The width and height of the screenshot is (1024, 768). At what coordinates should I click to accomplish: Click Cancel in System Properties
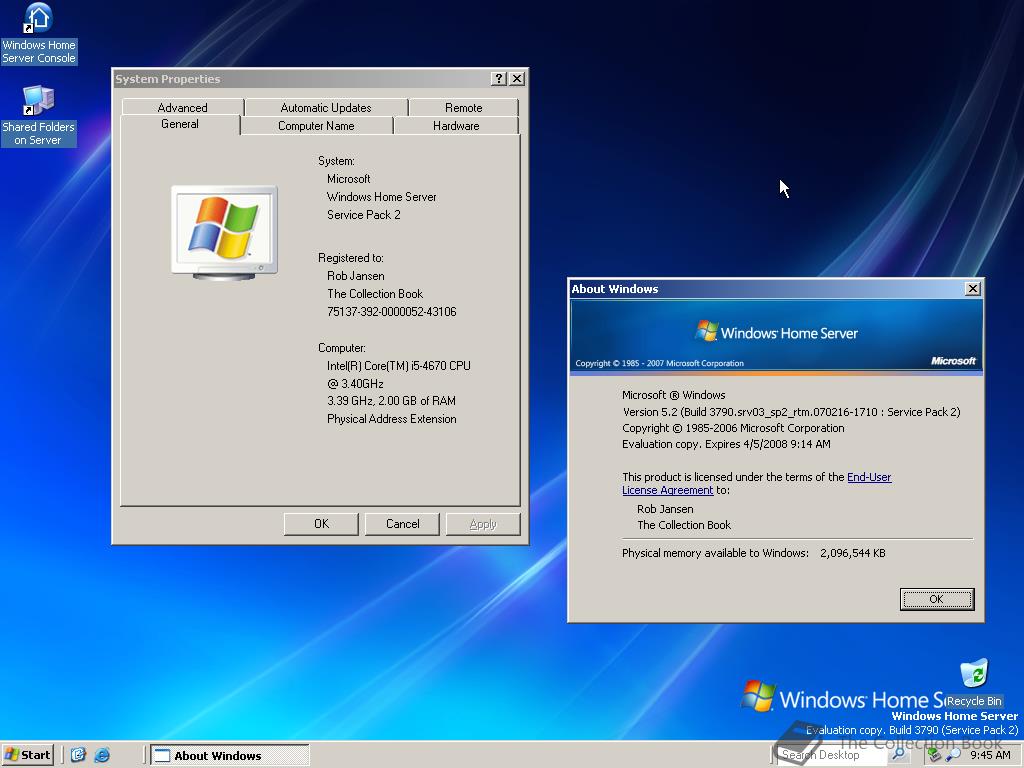tap(402, 524)
